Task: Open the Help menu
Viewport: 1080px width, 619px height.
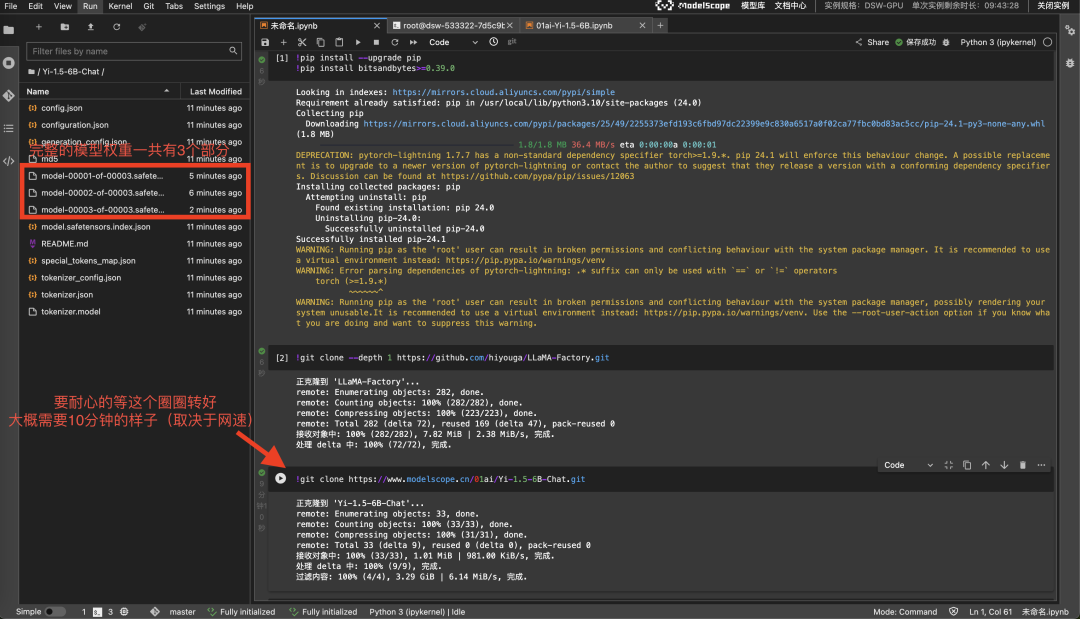Action: point(245,6)
